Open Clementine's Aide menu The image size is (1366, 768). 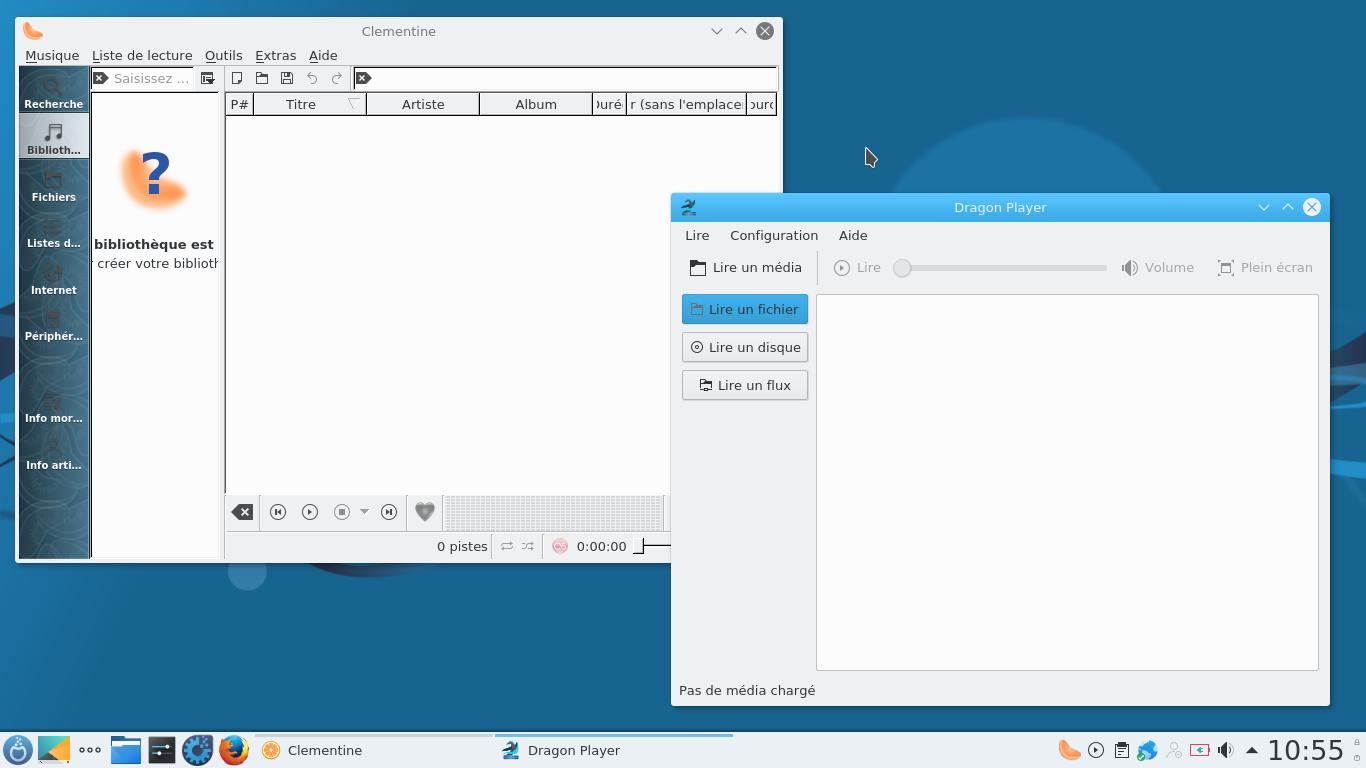pyautogui.click(x=323, y=55)
